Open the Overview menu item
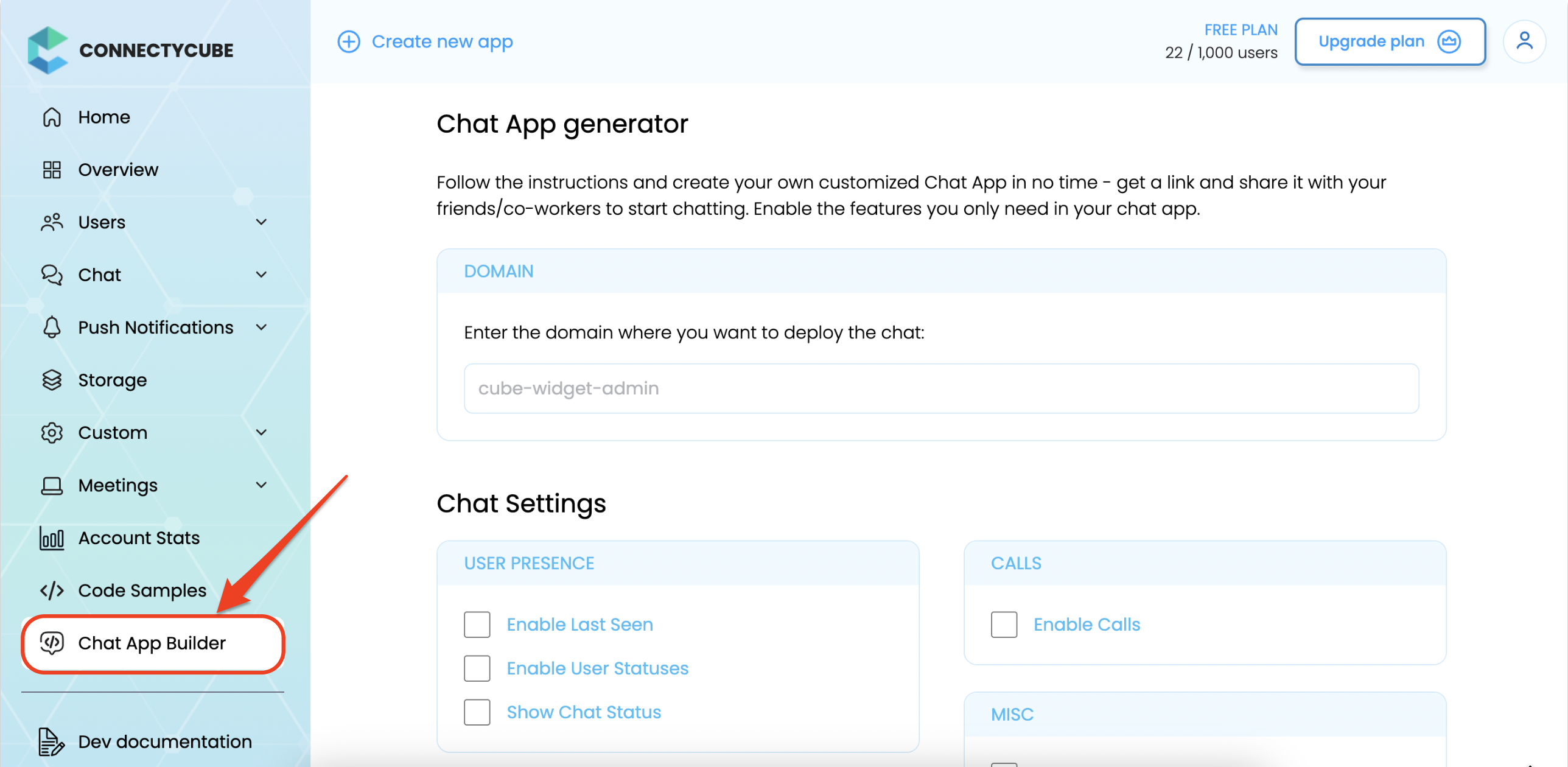Viewport: 1568px width, 767px height. pyautogui.click(x=118, y=170)
